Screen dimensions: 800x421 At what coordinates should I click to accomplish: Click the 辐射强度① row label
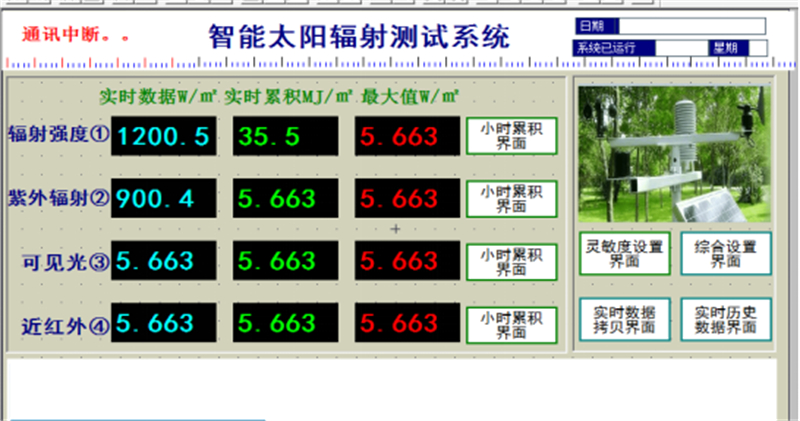pyautogui.click(x=59, y=134)
